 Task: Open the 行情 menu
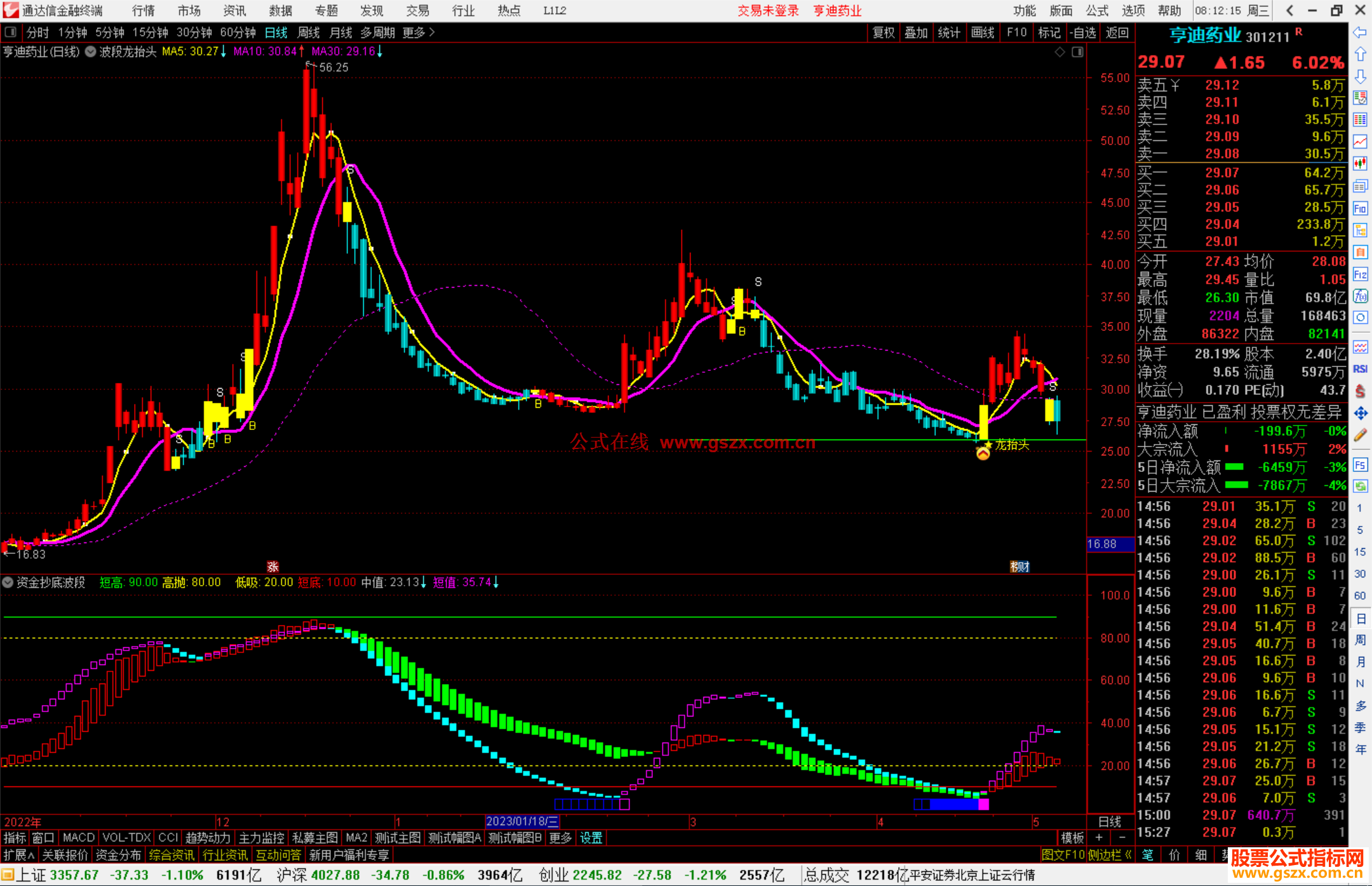point(144,11)
